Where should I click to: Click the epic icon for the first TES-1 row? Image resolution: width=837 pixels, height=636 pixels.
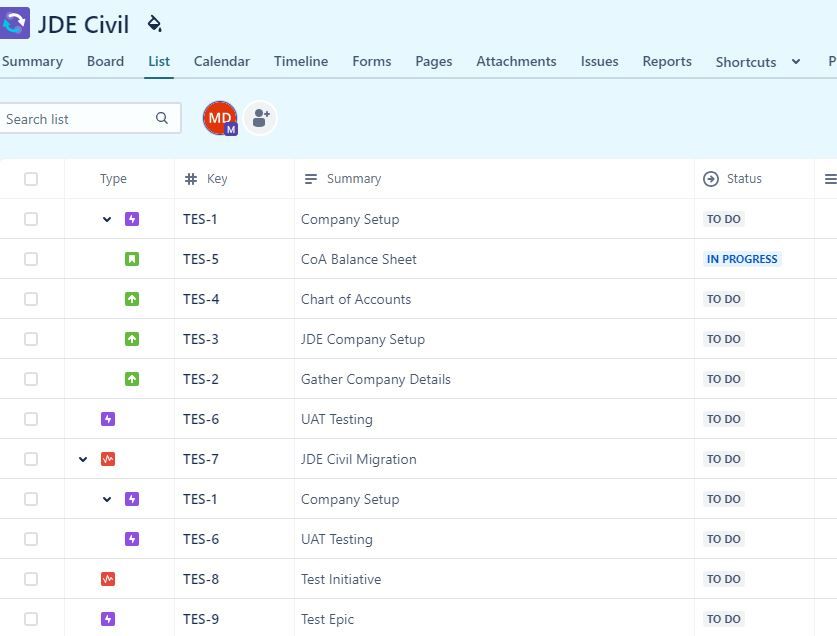pyautogui.click(x=132, y=219)
